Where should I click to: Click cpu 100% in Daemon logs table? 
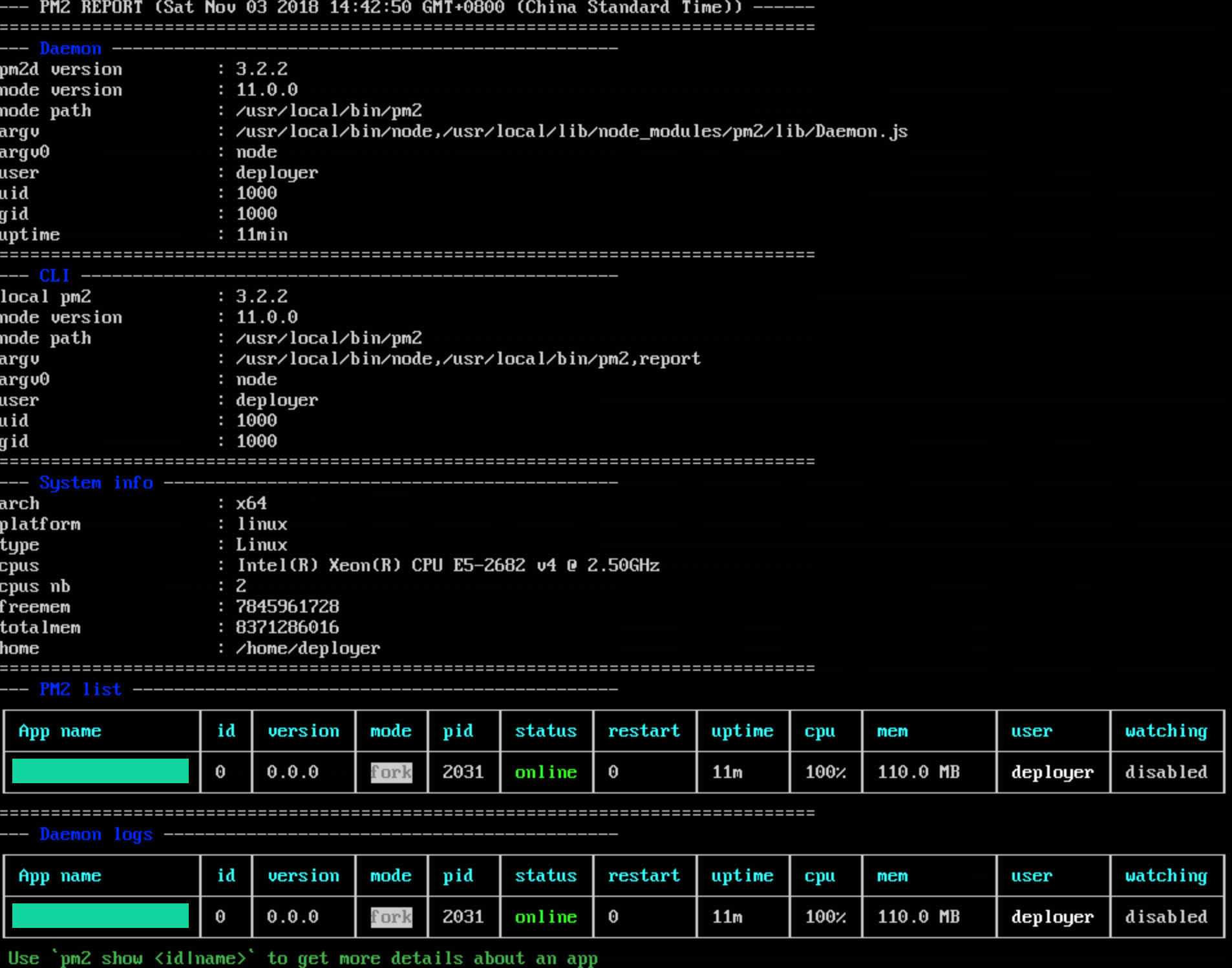coord(825,917)
